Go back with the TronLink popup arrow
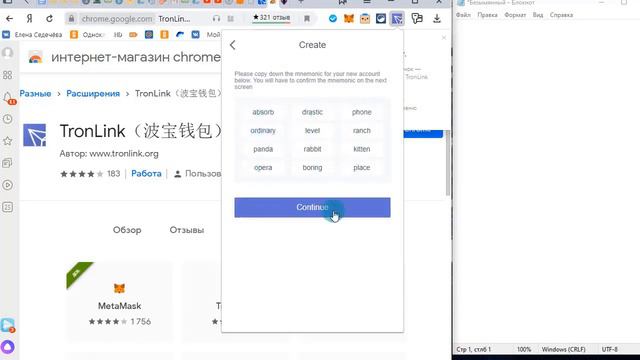The width and height of the screenshot is (640, 360). tap(233, 45)
